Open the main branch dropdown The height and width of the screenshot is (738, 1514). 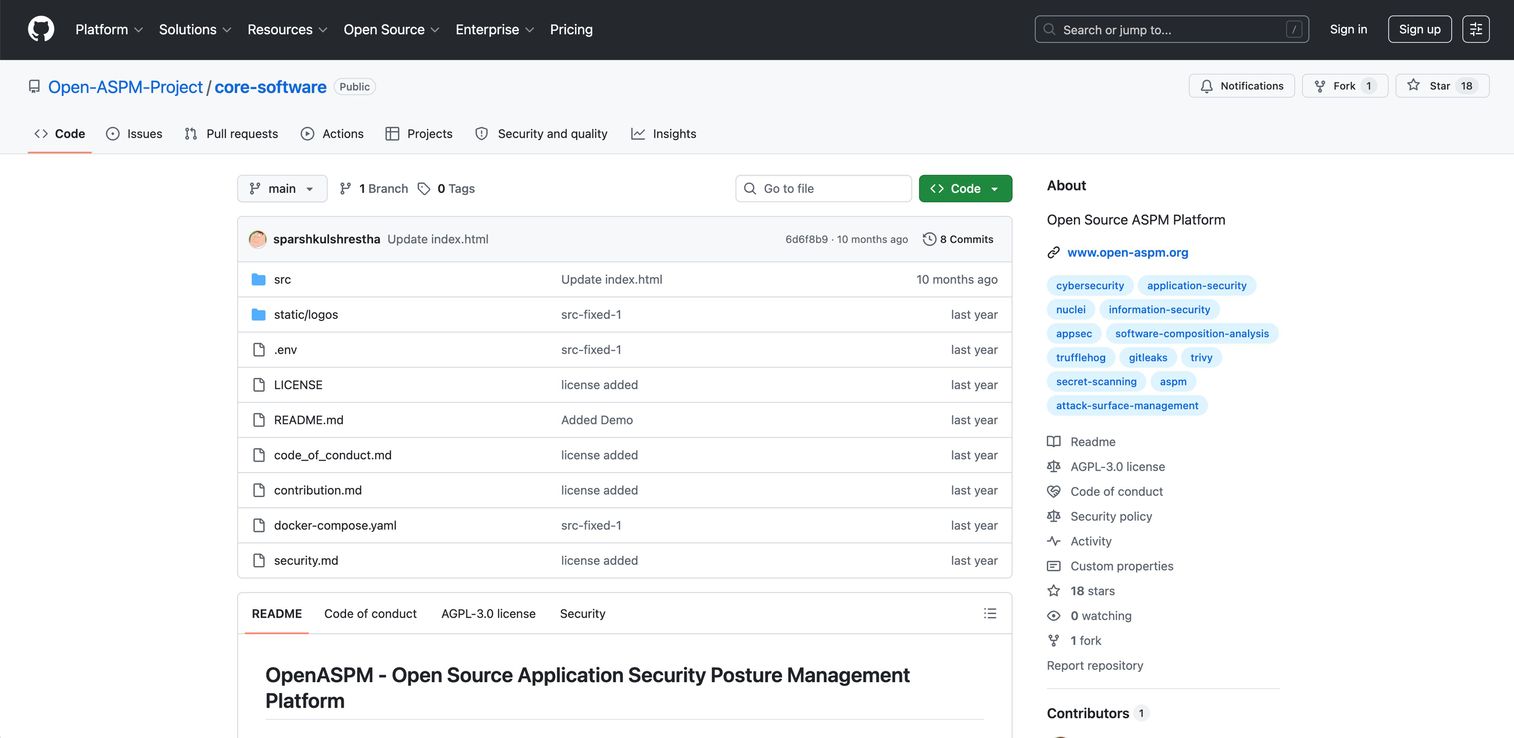pyautogui.click(x=282, y=188)
